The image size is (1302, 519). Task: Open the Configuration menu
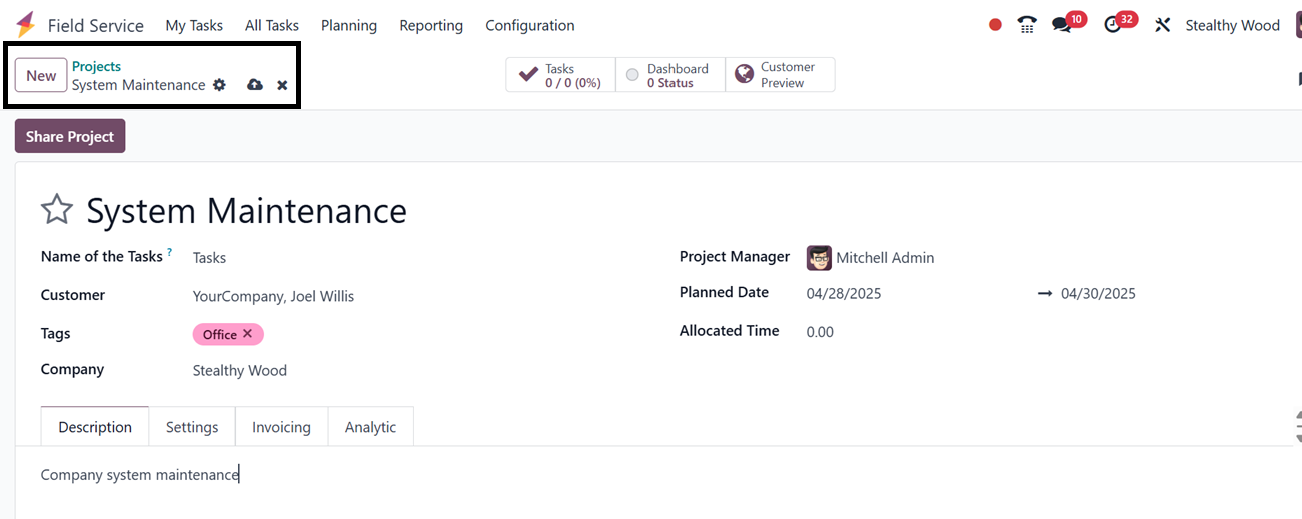point(530,25)
